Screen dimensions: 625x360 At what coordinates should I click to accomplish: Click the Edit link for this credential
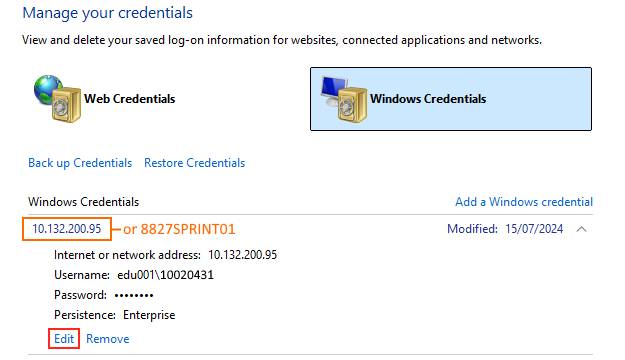pyautogui.click(x=64, y=339)
